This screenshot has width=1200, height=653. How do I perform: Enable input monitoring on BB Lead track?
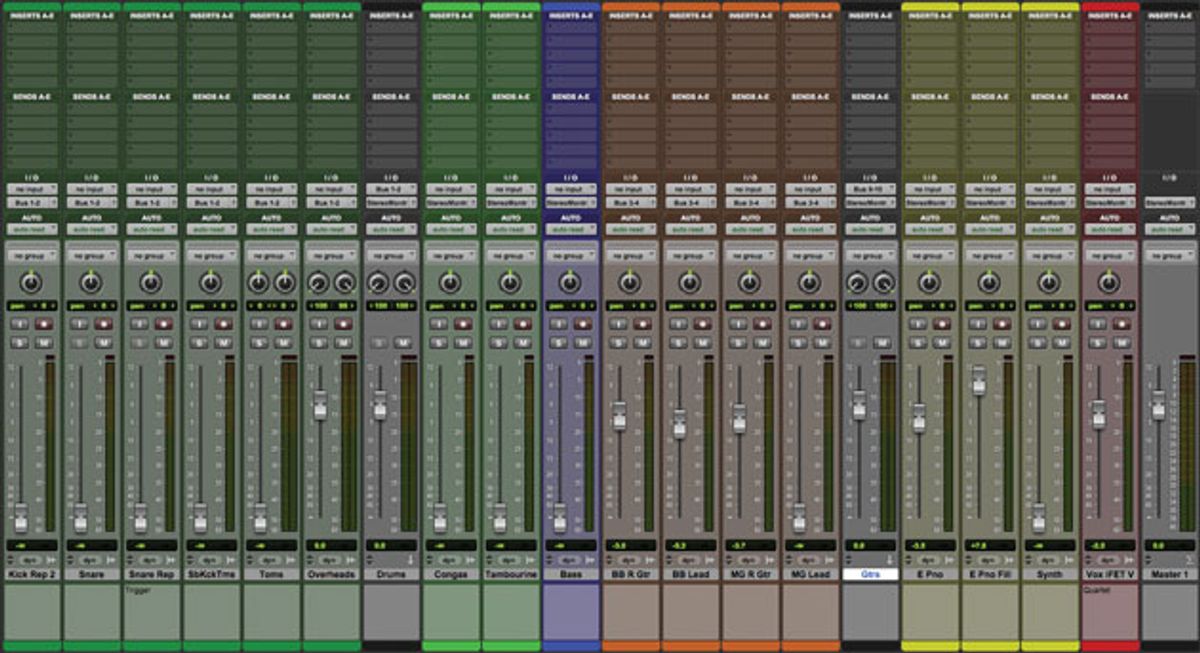click(678, 324)
